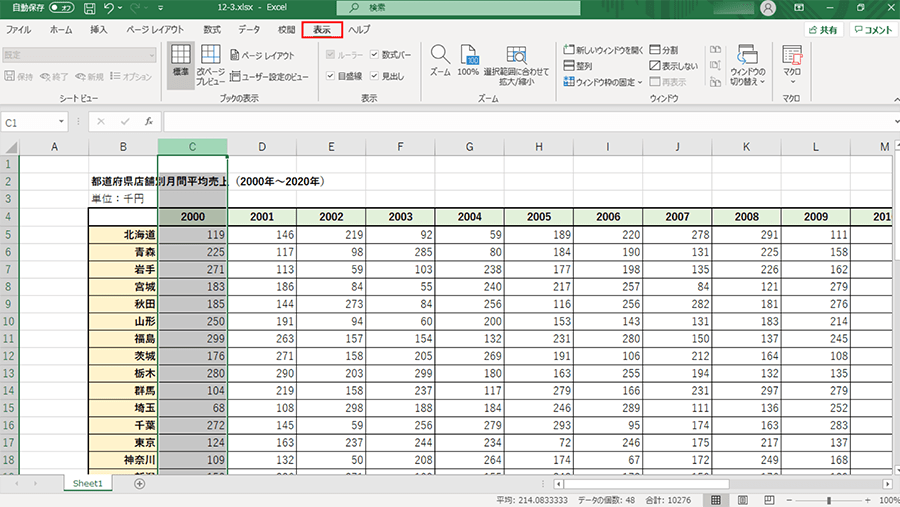Open ユーザー設定のビュー custom views
The image size is (900, 507).
(x=269, y=76)
